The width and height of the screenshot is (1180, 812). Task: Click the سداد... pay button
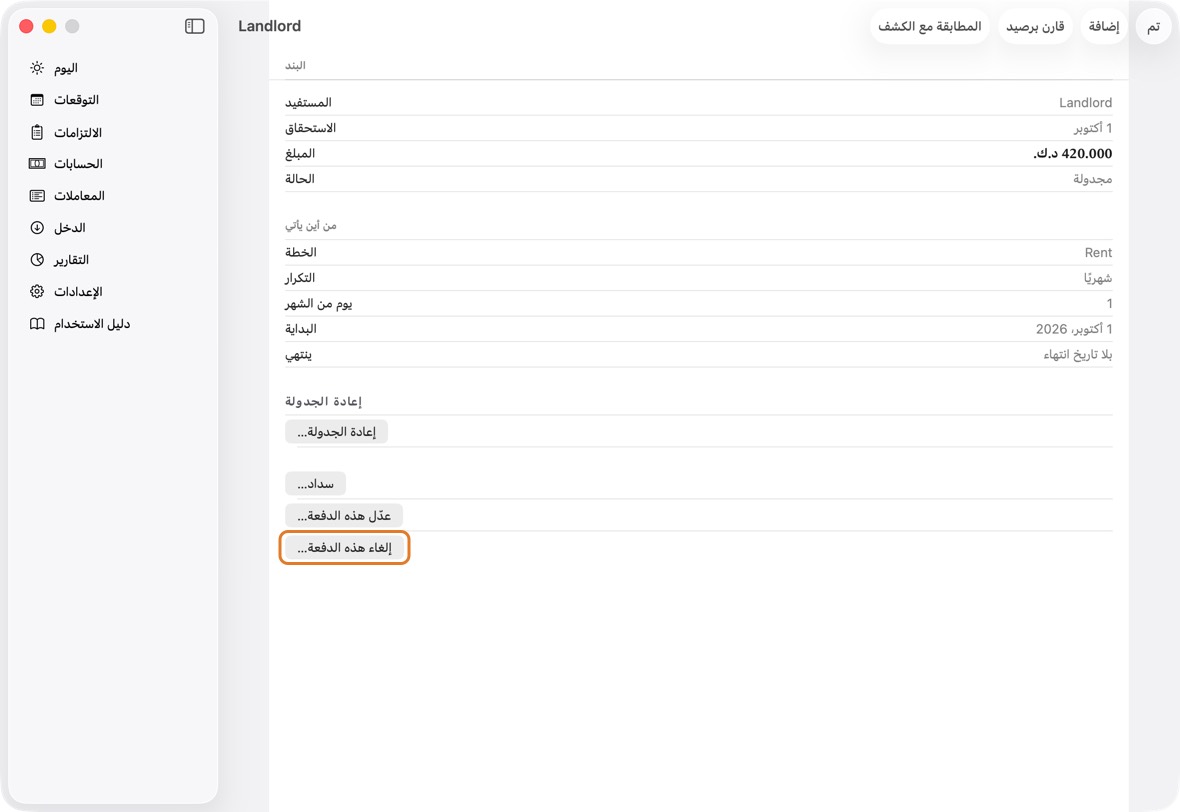(315, 484)
